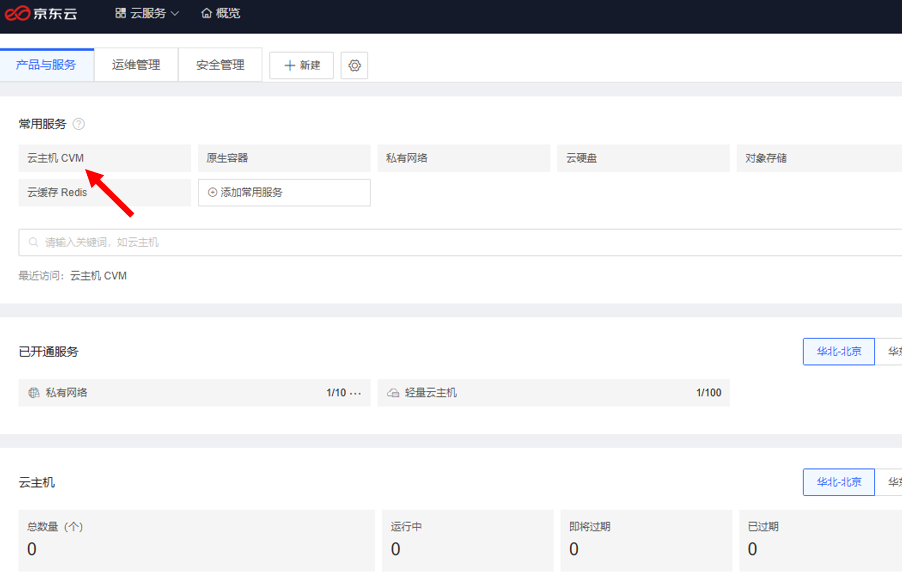
Task: Click the 已过期 count card
Action: 820,541
